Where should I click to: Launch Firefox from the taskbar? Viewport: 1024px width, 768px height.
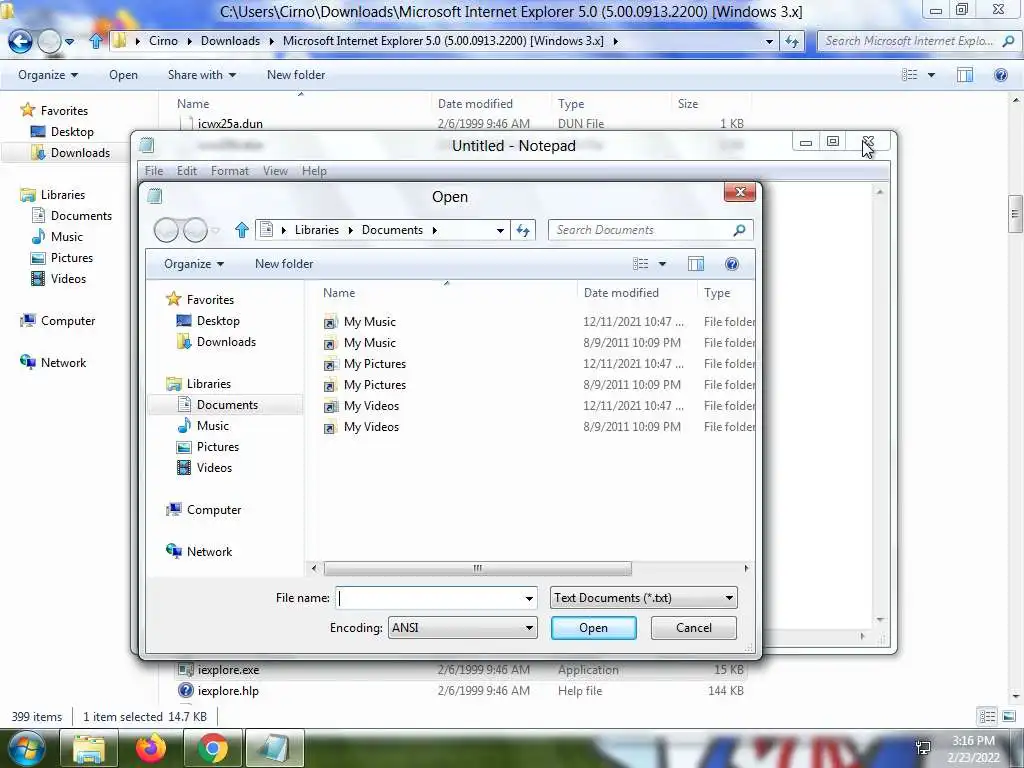pyautogui.click(x=150, y=748)
